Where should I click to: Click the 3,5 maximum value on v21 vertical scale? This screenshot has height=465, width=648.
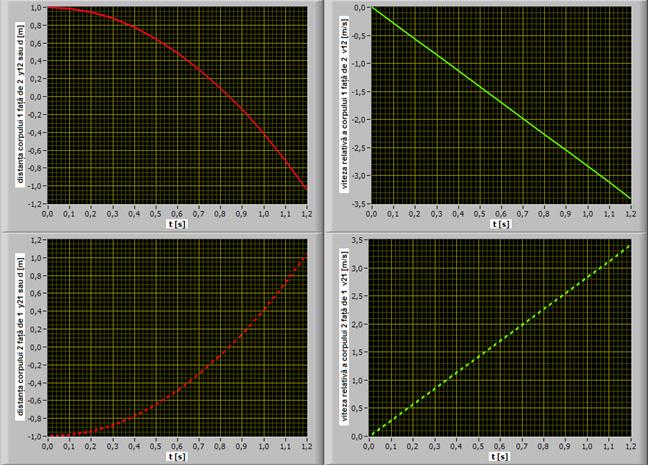[360, 241]
